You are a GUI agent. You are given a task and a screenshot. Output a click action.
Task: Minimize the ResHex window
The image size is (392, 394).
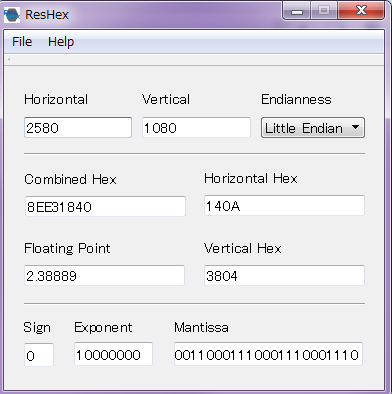click(x=297, y=11)
